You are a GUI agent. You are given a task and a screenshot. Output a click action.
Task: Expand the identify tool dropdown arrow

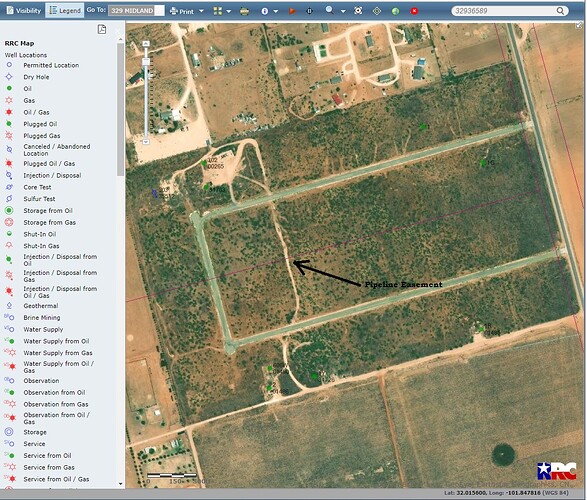[276, 12]
